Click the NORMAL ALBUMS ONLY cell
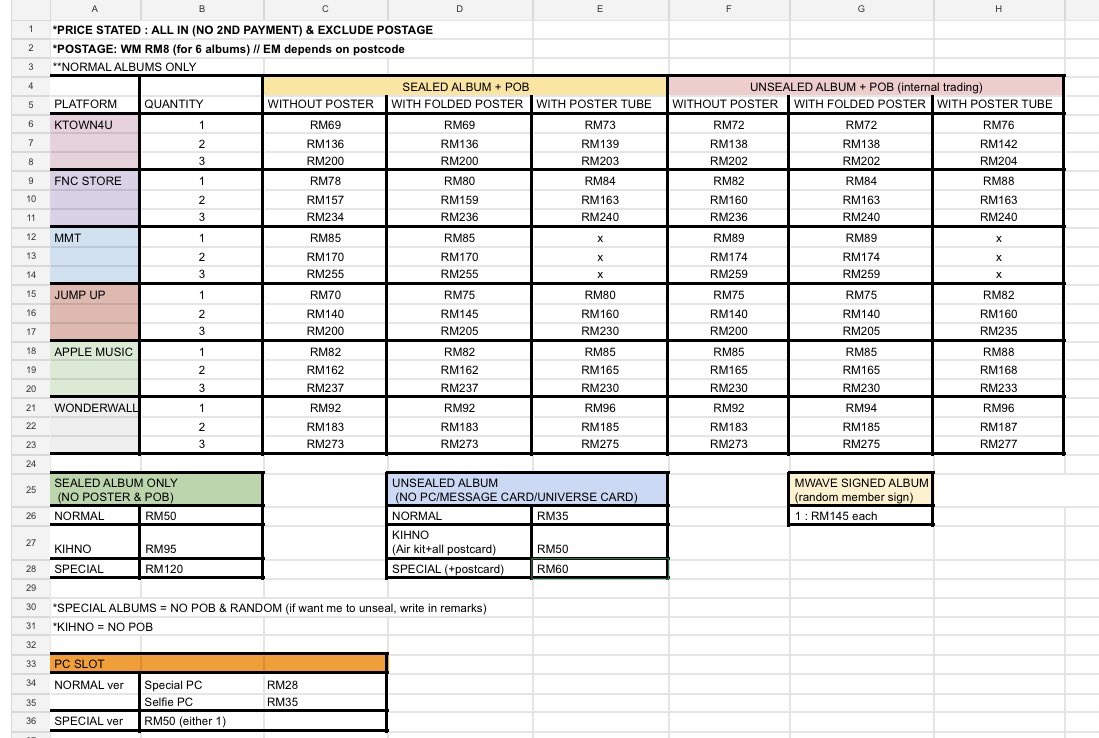1099x738 pixels. click(125, 67)
